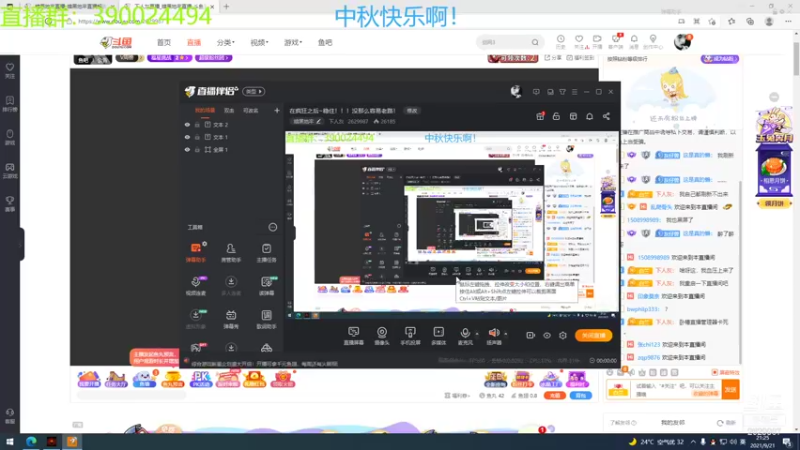
Task: Add 多媒体 multimedia source
Action: 438,336
